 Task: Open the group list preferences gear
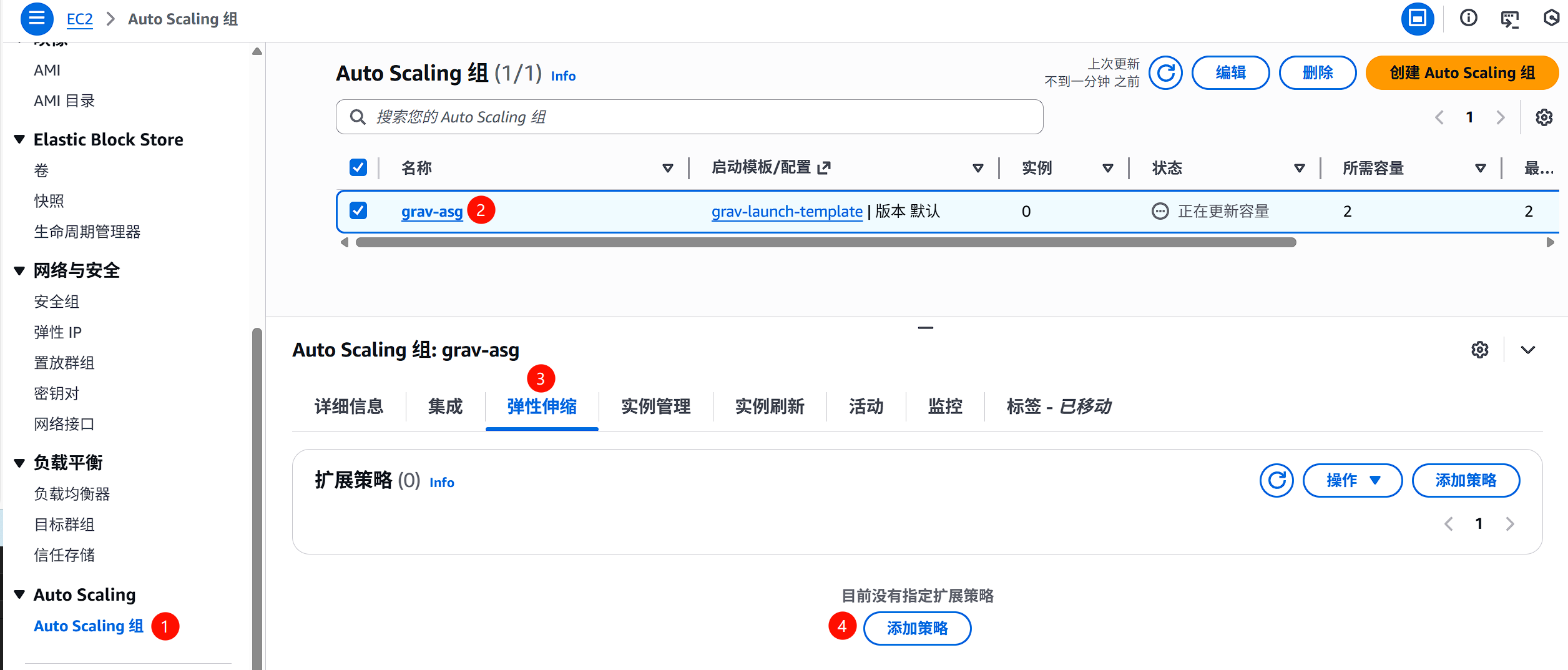point(1544,117)
